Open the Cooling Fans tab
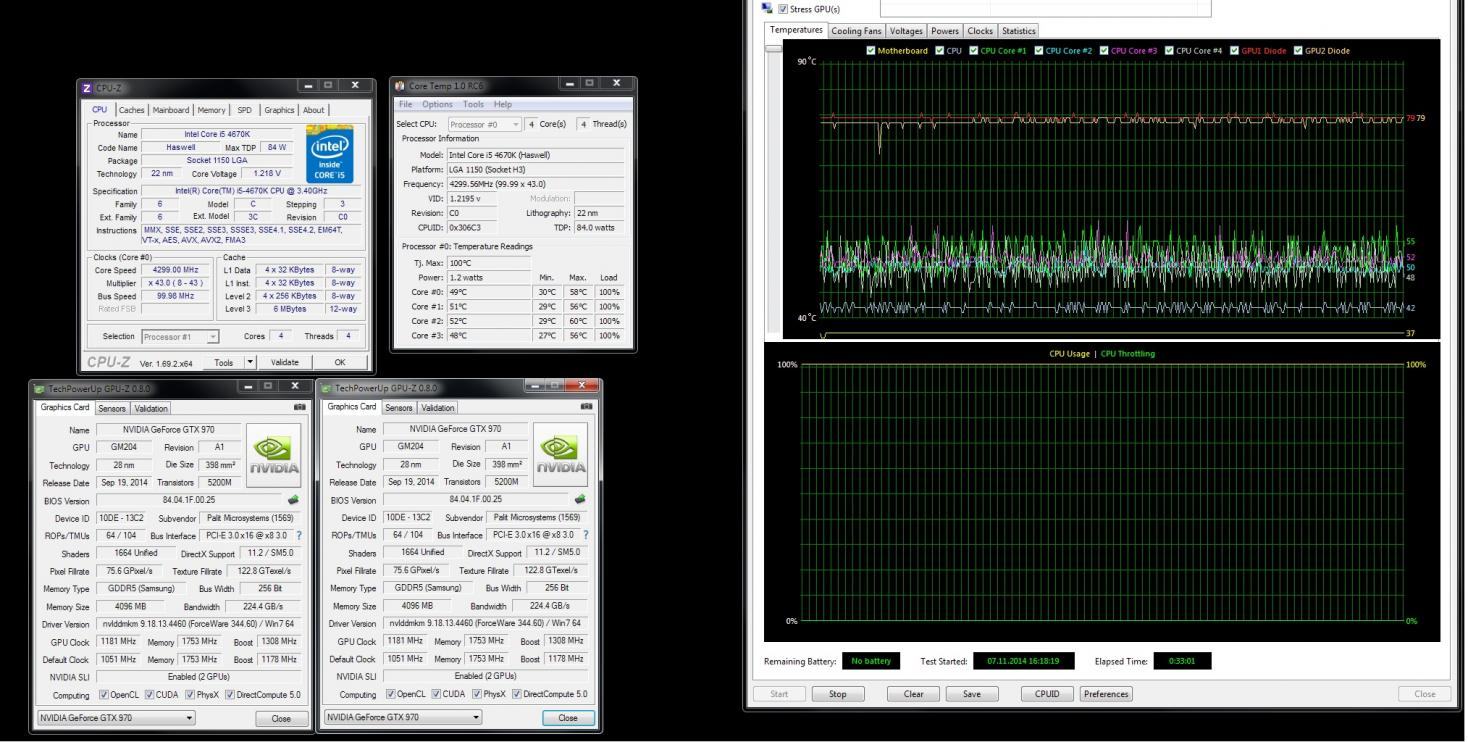Screen dimensions: 1468x742 point(857,31)
